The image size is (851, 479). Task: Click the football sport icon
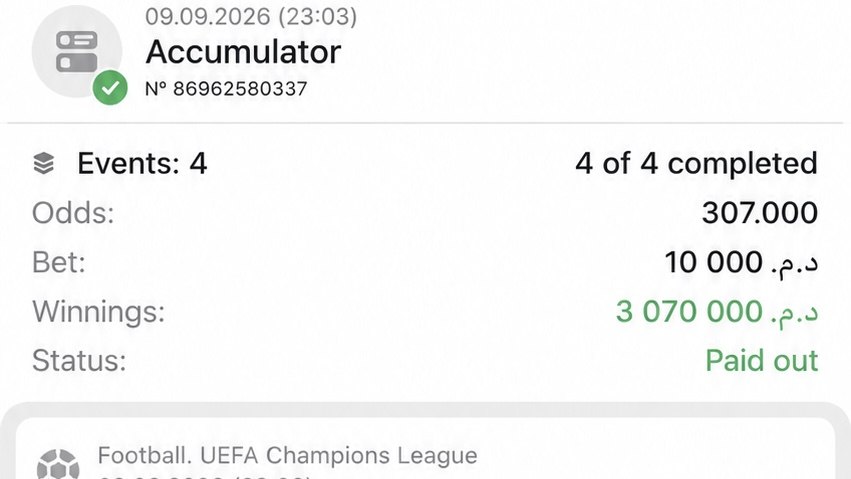coord(58,464)
